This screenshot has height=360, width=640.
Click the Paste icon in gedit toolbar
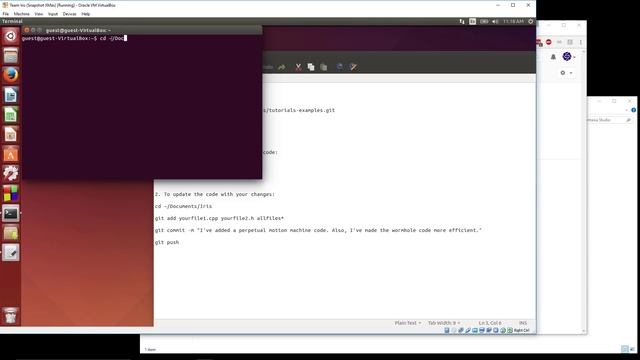pos(324,67)
